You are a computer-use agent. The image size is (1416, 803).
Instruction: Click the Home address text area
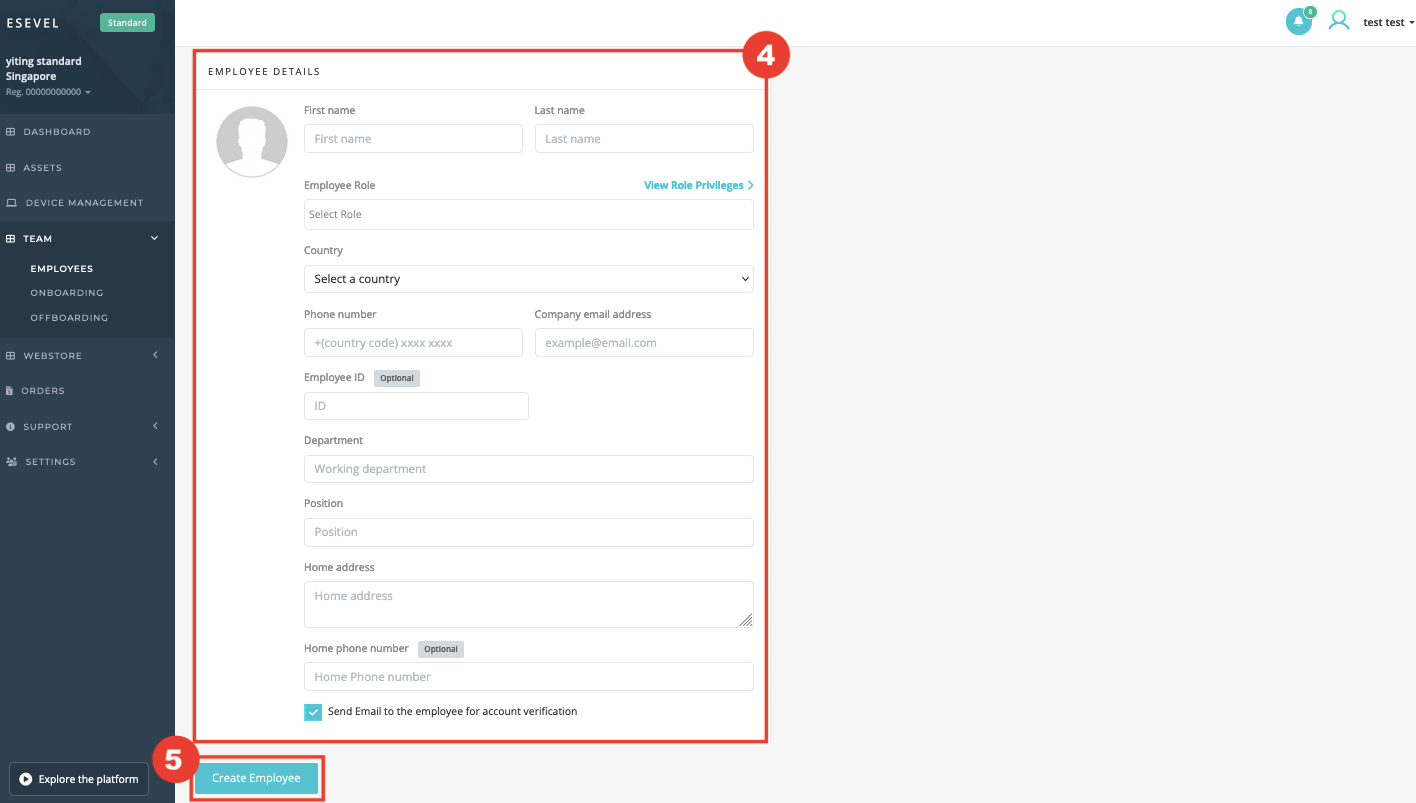point(529,604)
